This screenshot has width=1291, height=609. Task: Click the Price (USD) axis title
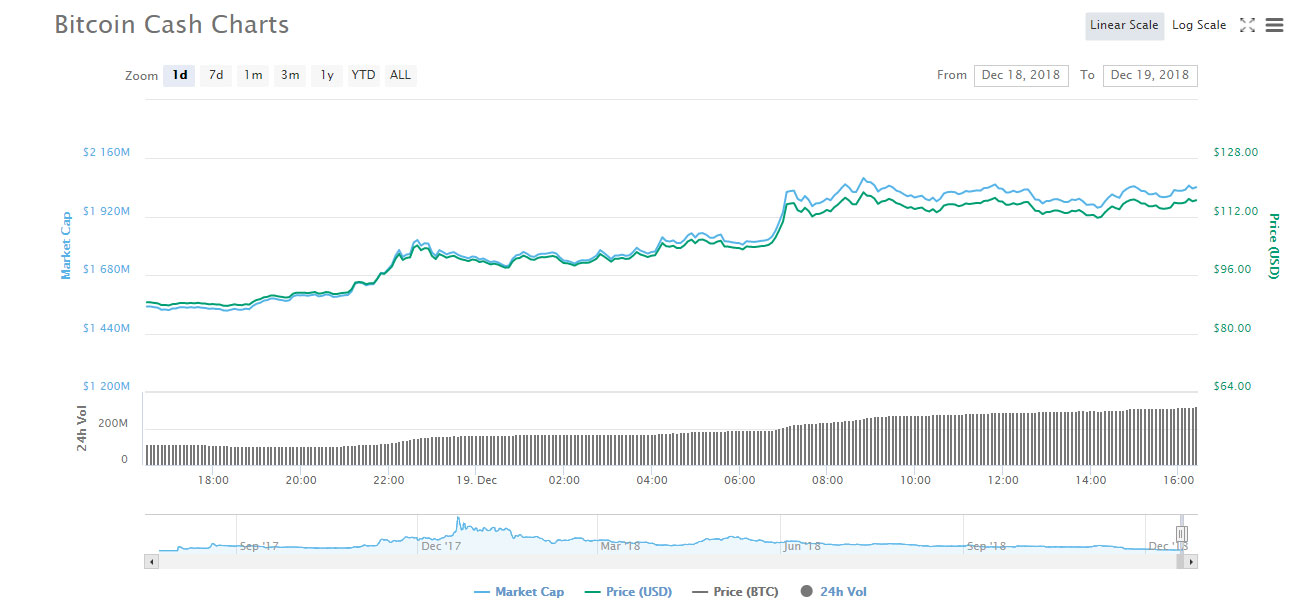click(1274, 246)
